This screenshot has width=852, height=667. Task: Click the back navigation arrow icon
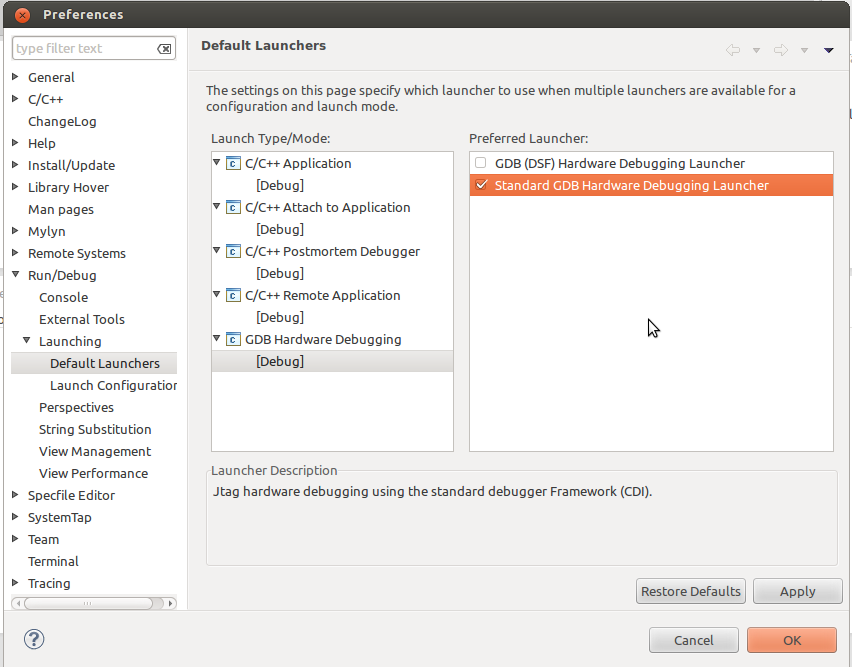(x=732, y=50)
